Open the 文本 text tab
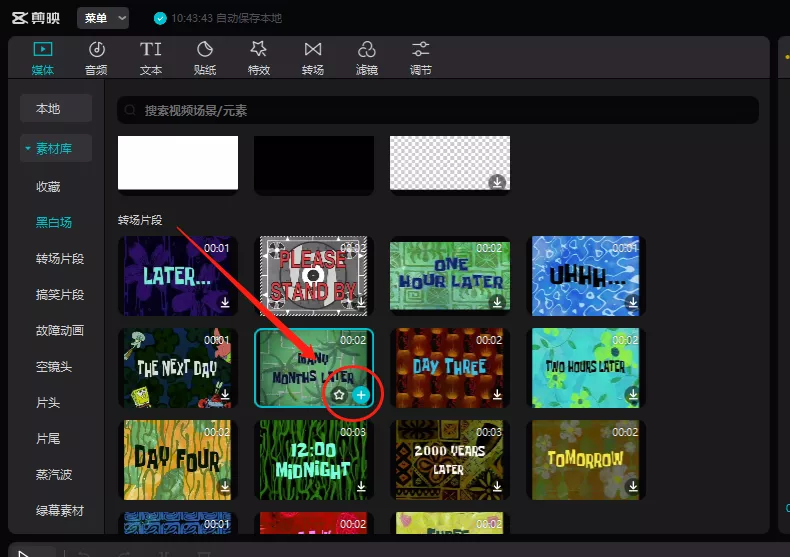Image resolution: width=790 pixels, height=557 pixels. (x=151, y=58)
